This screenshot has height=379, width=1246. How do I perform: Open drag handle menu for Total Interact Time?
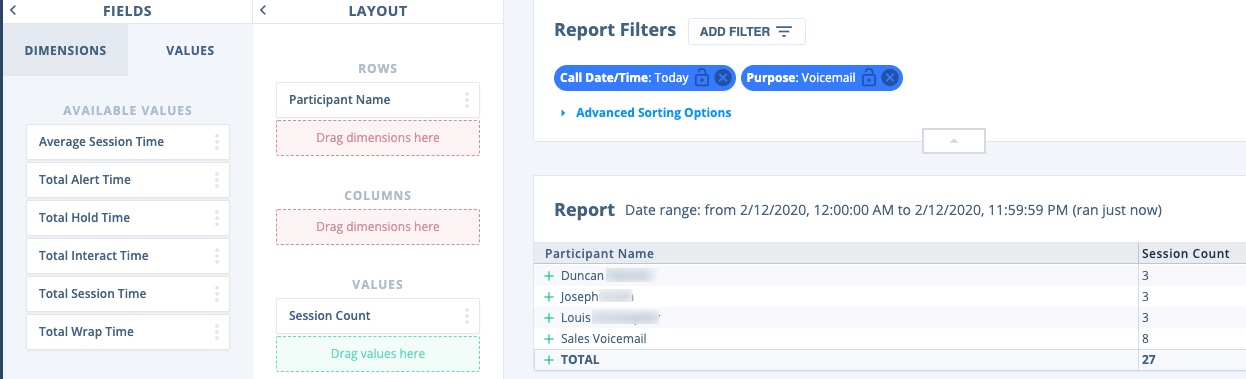217,256
